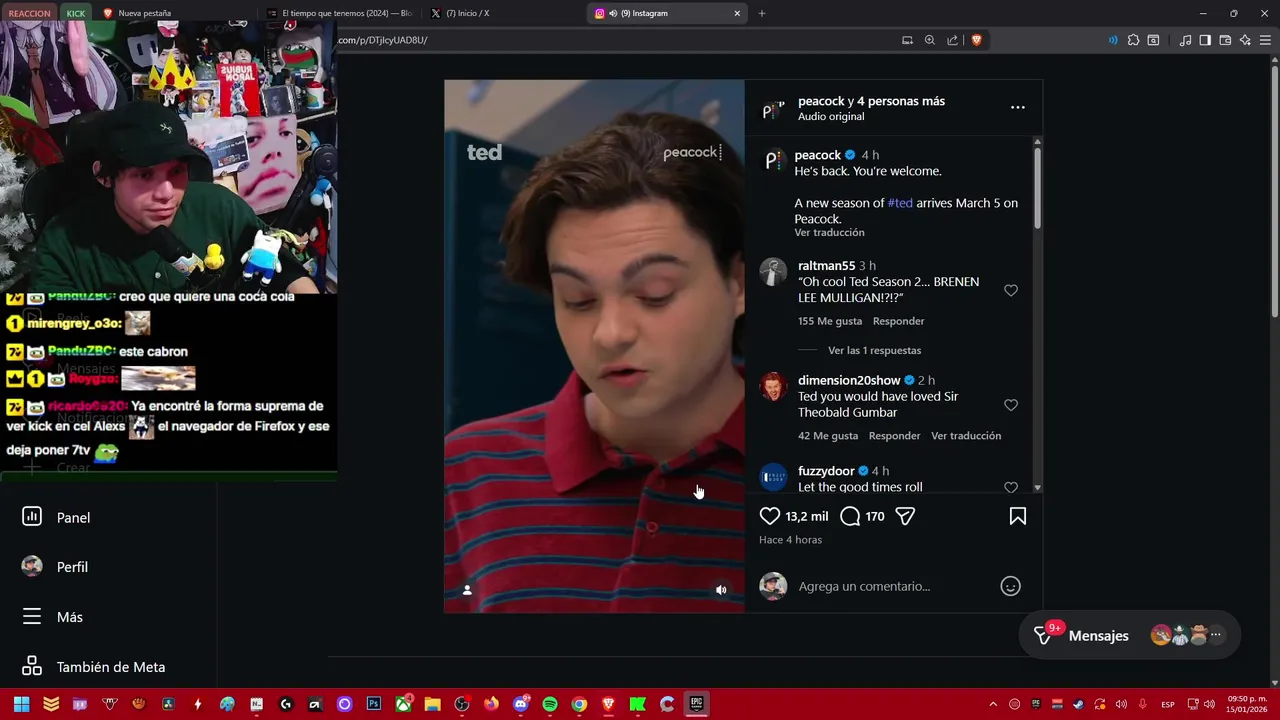Open Brave Shields lion icon in address bar

(976, 40)
